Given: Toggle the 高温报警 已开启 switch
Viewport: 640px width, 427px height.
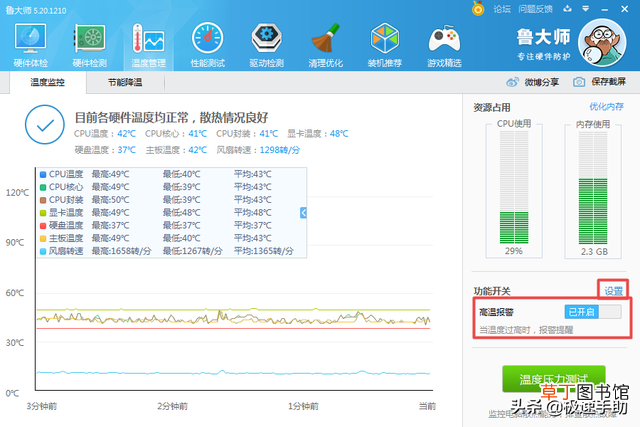Looking at the screenshot, I should tap(593, 312).
